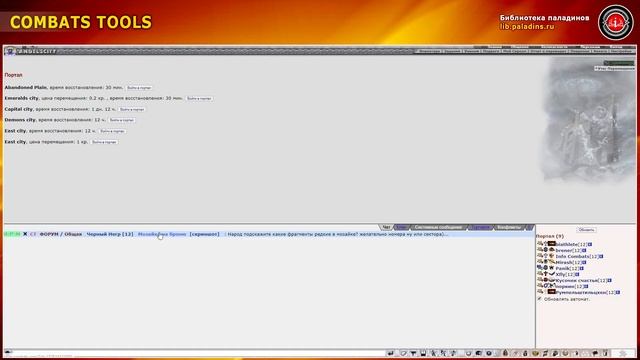Open info icon next to Info Combats[12]
This screenshot has width=640, height=360.
click(601, 256)
